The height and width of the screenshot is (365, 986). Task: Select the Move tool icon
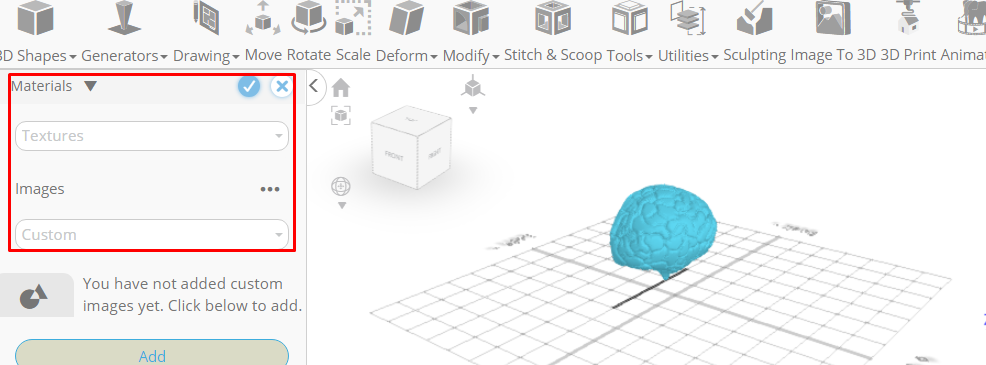263,18
